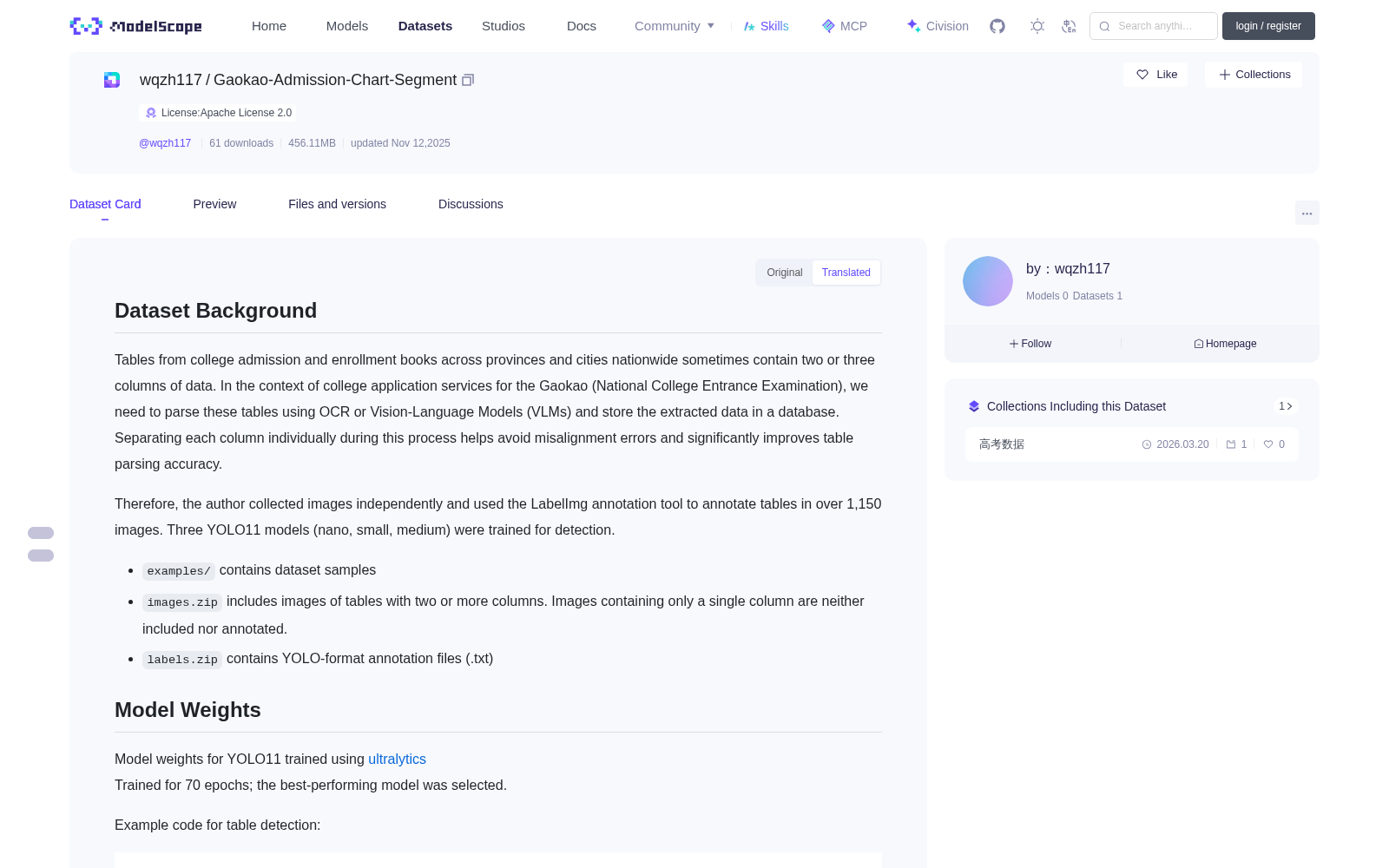Click the images.zip code label
This screenshot has width=1389, height=868.
(182, 602)
